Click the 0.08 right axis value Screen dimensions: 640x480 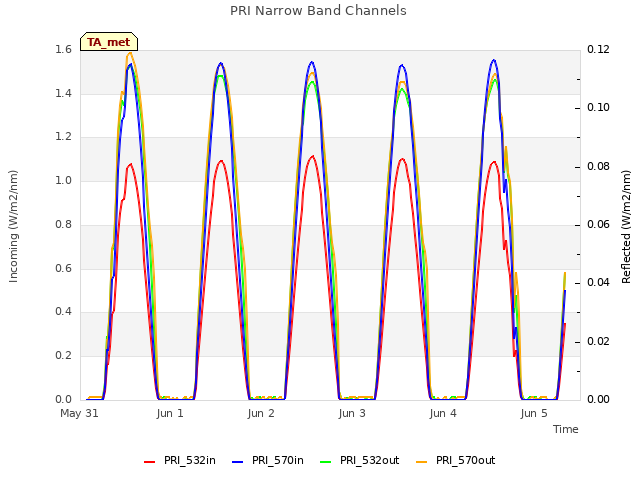pos(598,167)
